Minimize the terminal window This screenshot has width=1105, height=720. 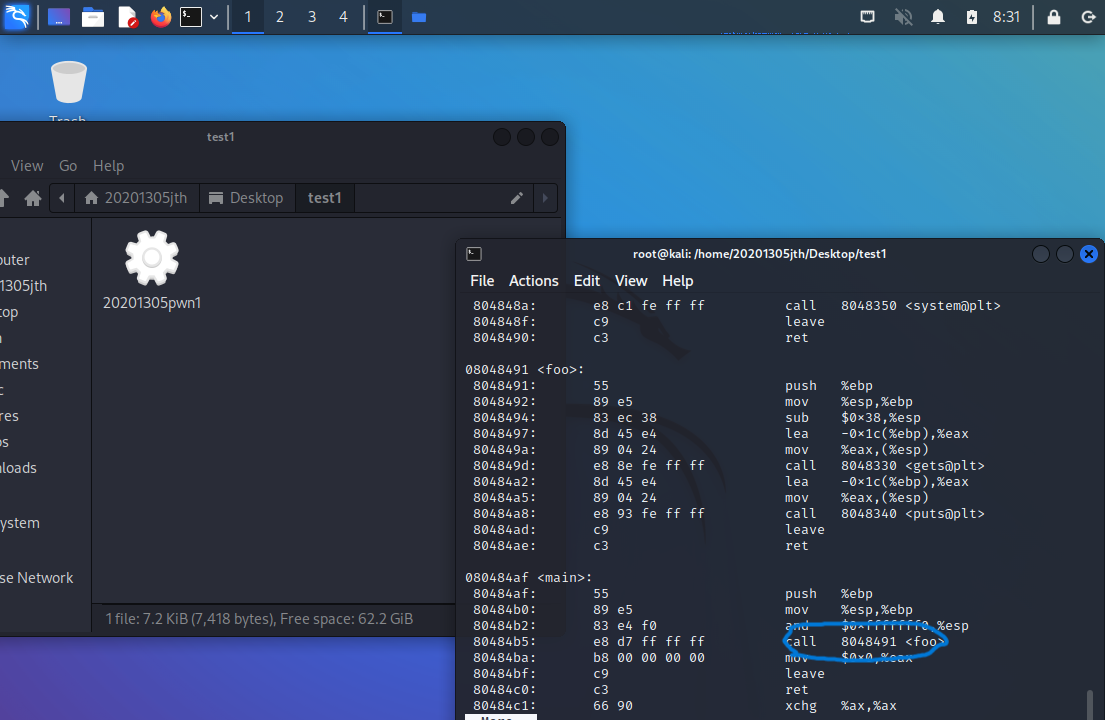point(1040,254)
